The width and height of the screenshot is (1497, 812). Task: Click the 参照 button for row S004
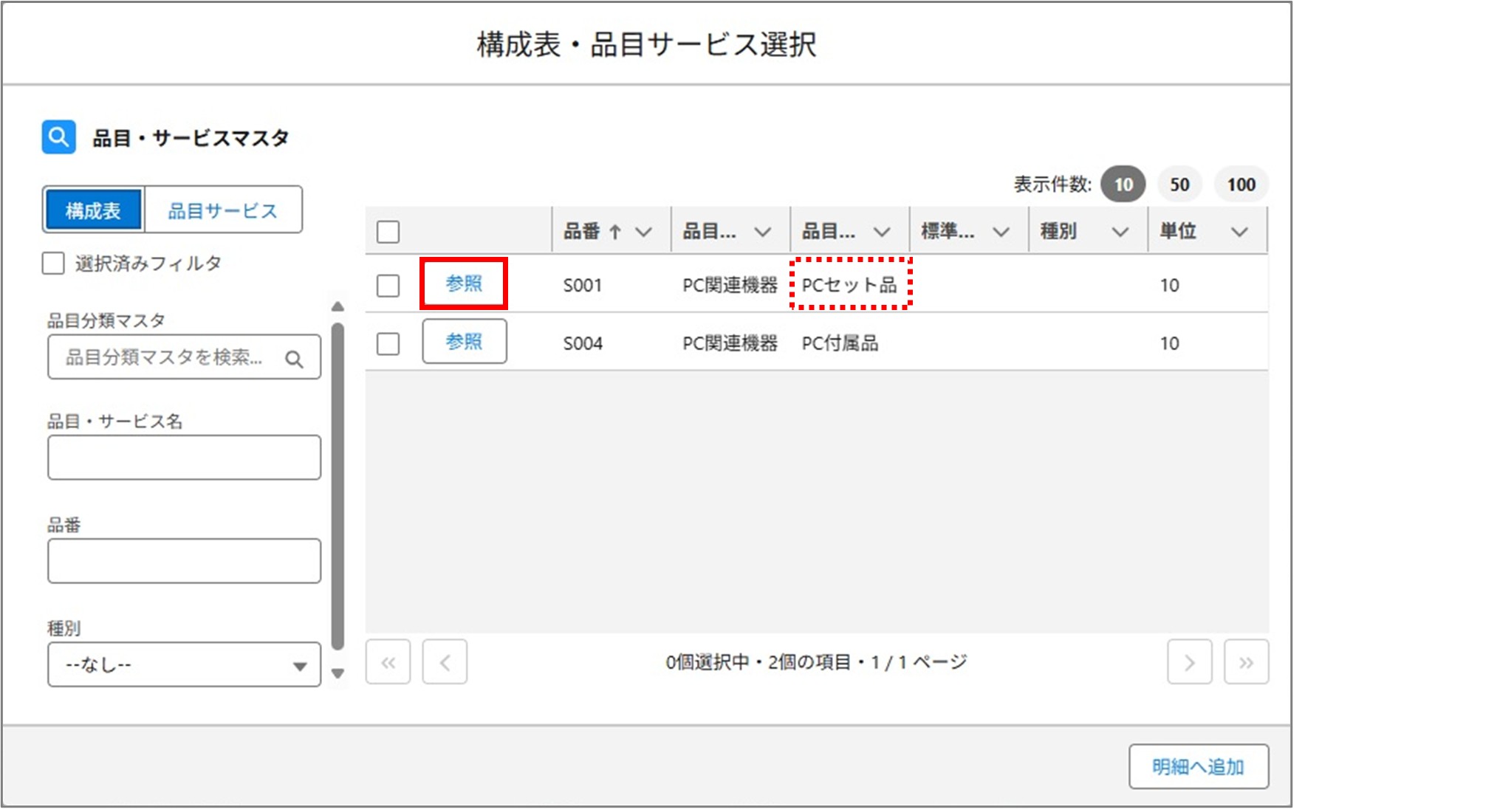(x=464, y=342)
